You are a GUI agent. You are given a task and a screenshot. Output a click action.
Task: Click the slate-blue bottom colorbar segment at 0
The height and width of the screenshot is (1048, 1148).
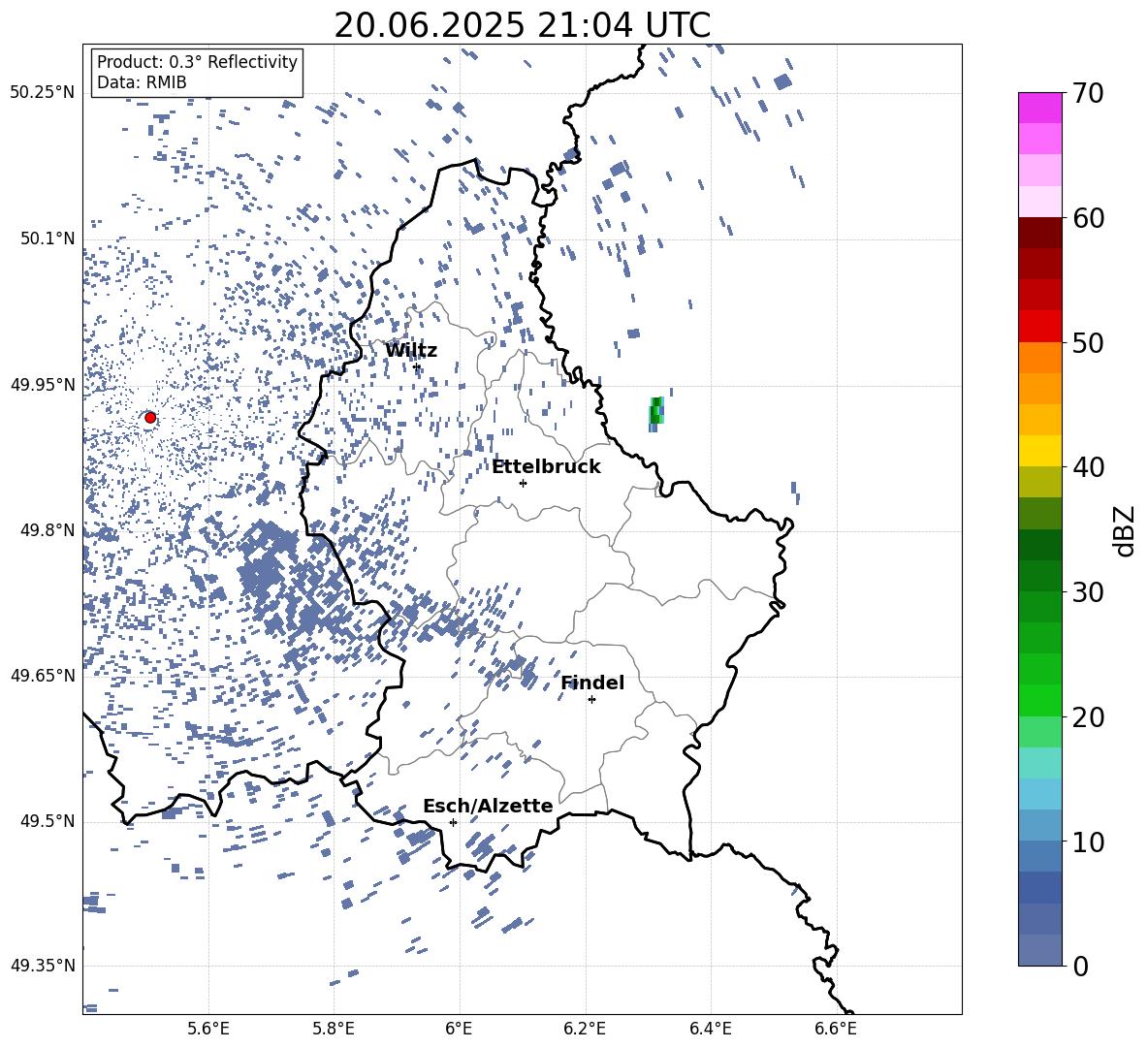tap(1040, 950)
